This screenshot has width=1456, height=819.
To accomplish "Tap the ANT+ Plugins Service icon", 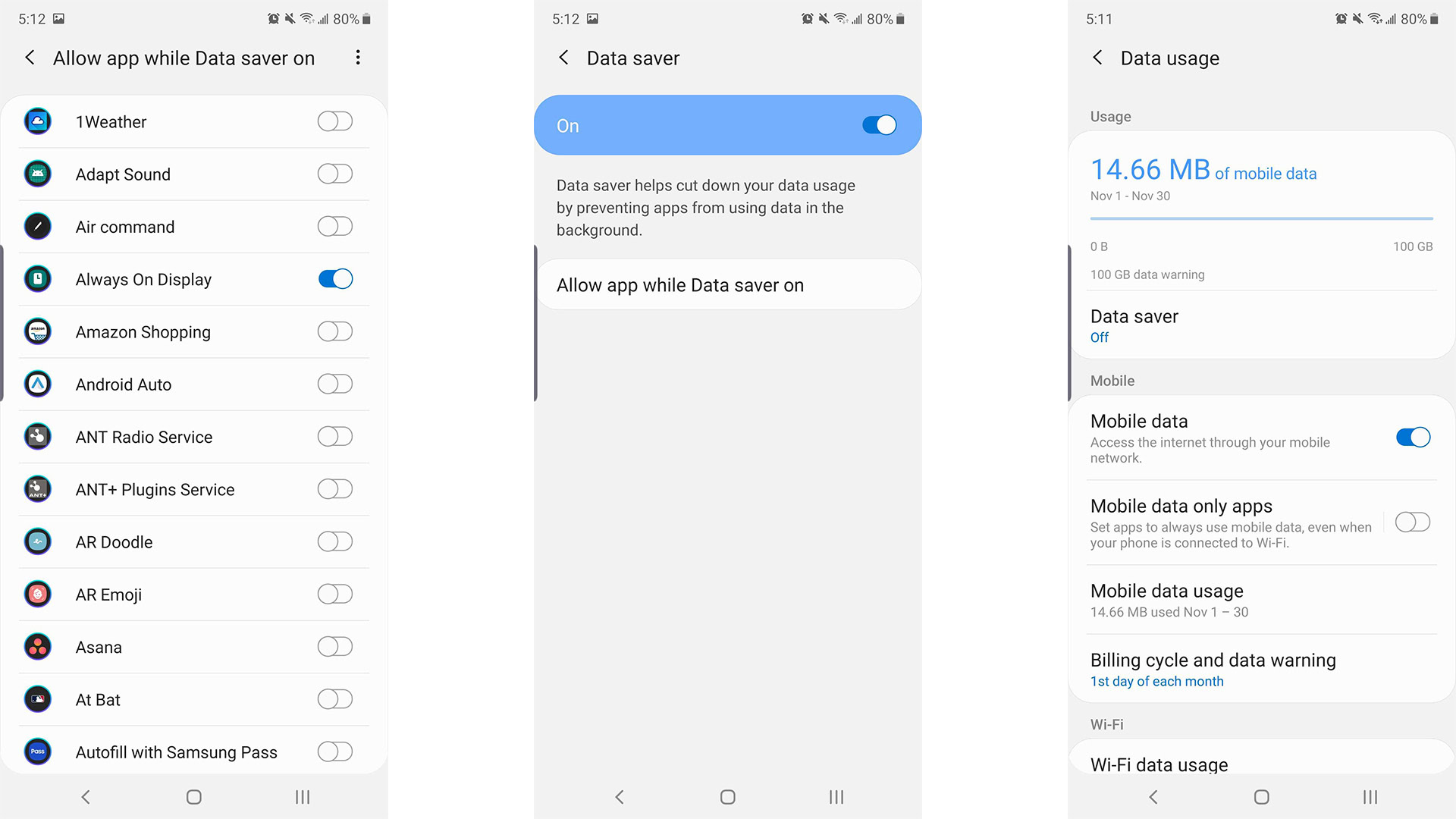I will pyautogui.click(x=39, y=489).
